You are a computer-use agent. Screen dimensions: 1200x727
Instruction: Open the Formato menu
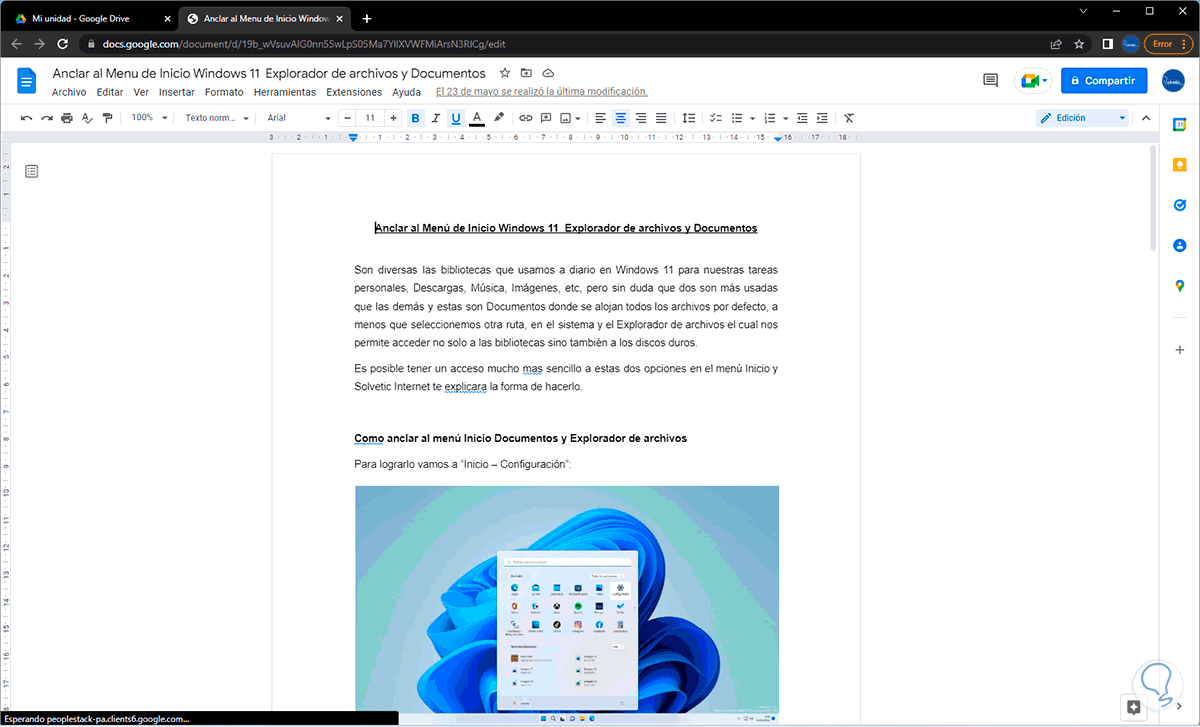[224, 92]
